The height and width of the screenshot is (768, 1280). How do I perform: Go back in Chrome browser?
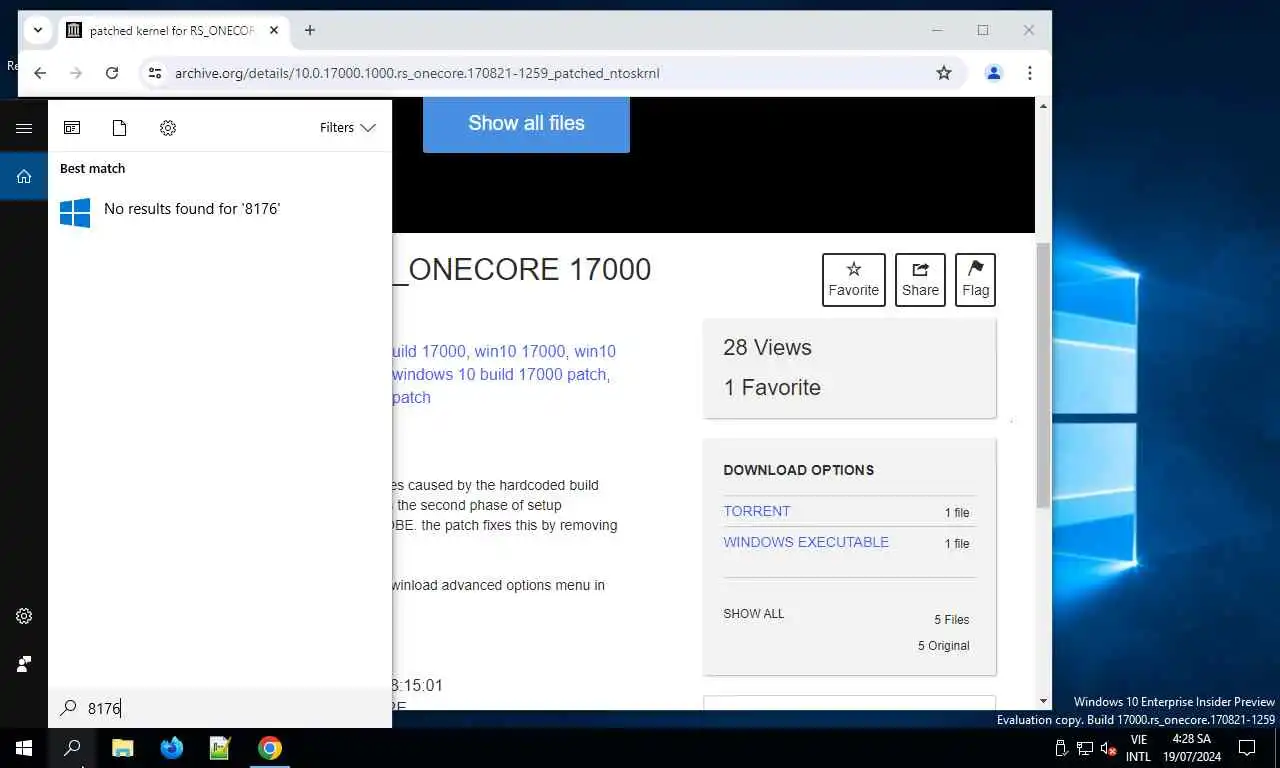click(x=40, y=73)
